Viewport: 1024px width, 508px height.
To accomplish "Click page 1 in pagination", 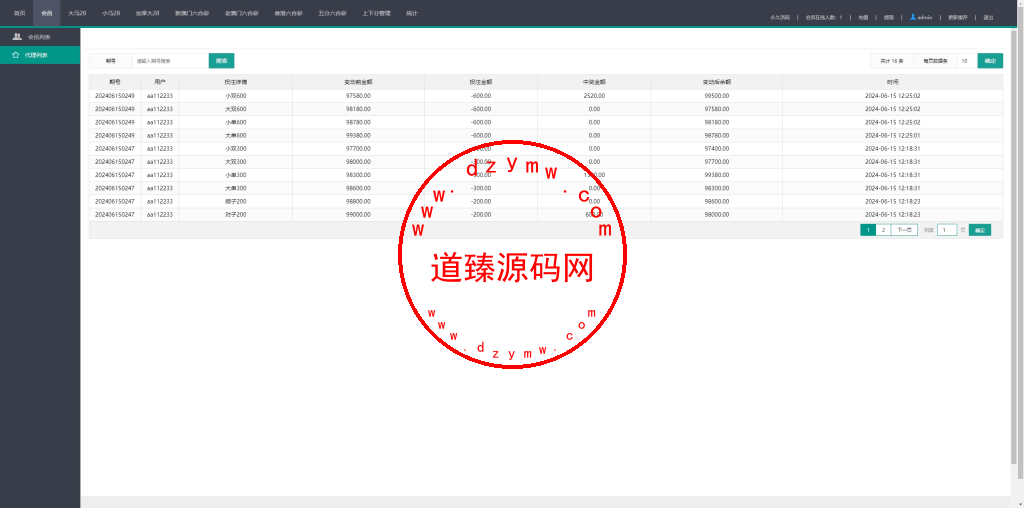I will (868, 230).
